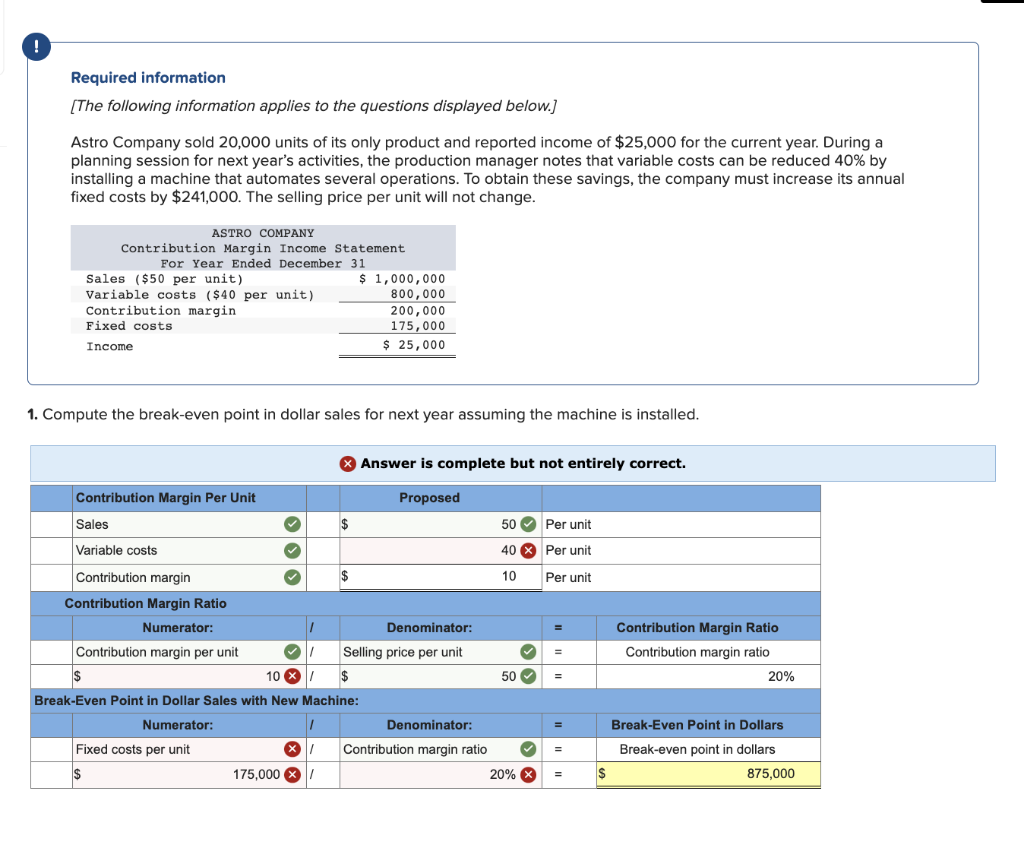
Task: Click question 1 break-even prompt text
Action: (363, 415)
